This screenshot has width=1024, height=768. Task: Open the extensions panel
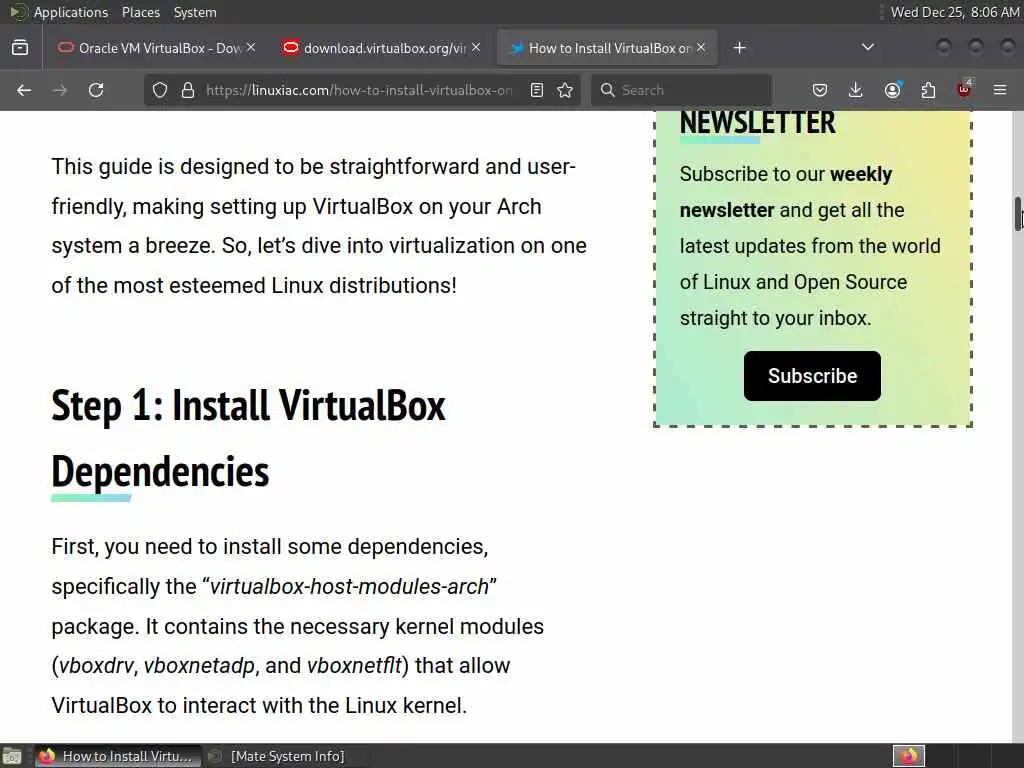pyautogui.click(x=928, y=90)
